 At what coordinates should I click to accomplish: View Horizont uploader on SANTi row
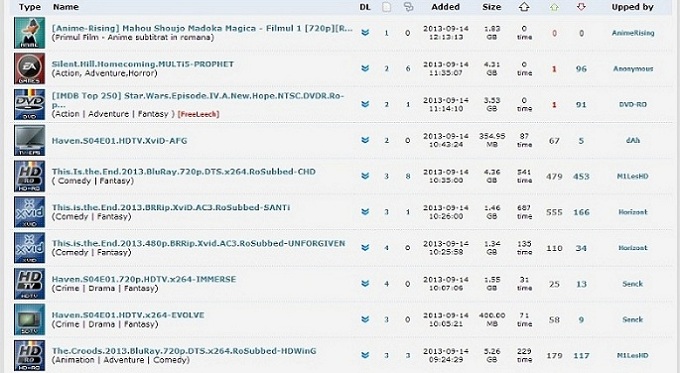(633, 212)
